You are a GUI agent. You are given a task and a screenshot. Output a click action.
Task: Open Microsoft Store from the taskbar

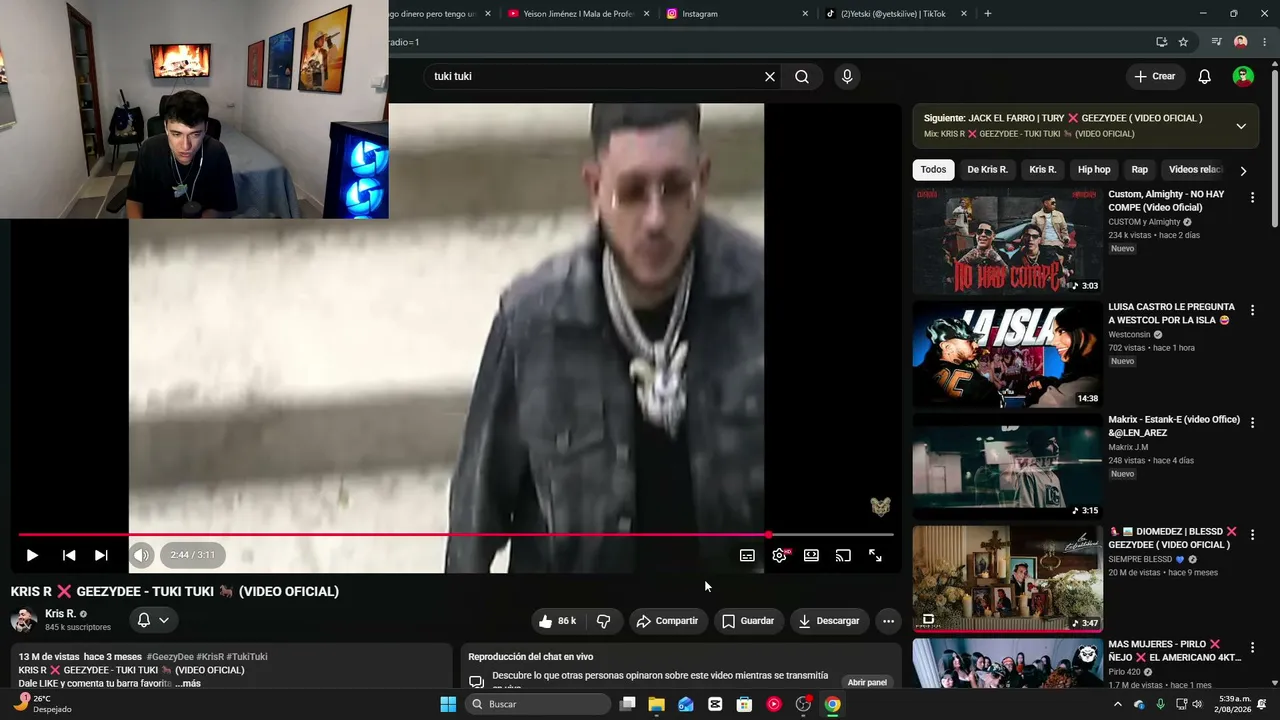[744, 704]
